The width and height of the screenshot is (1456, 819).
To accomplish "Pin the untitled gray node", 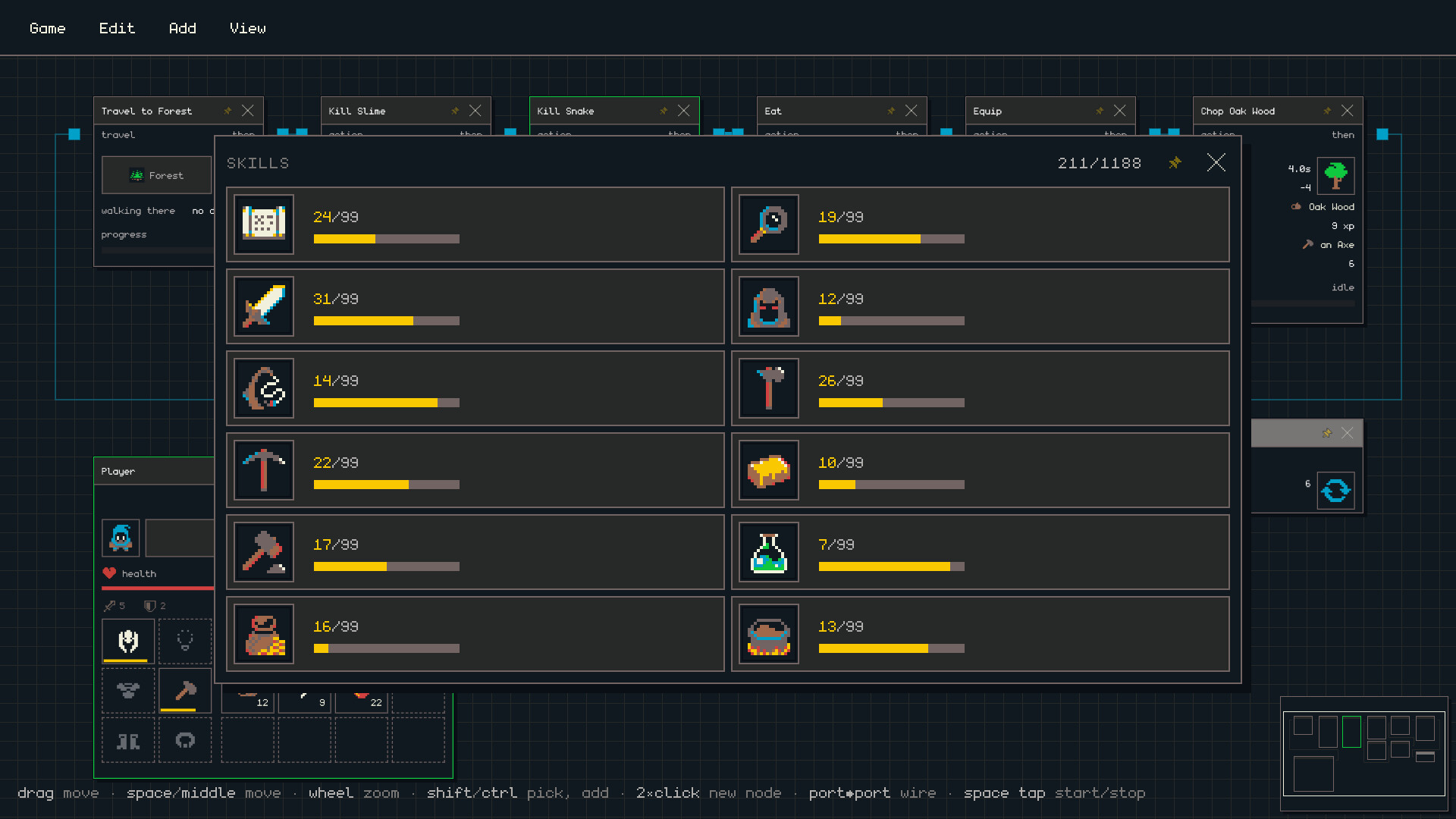I will click(x=1327, y=433).
